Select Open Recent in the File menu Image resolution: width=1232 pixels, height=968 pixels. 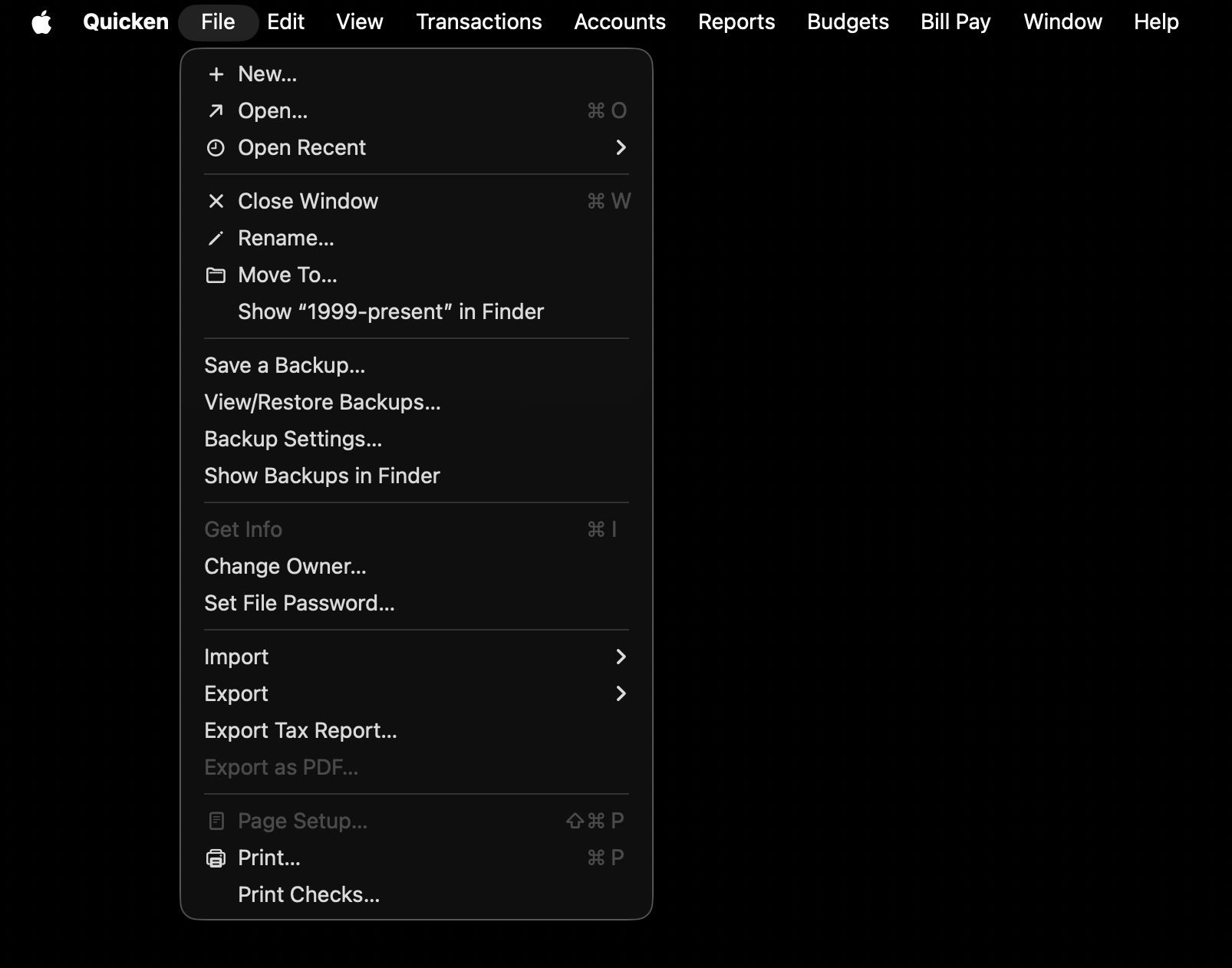tap(417, 148)
